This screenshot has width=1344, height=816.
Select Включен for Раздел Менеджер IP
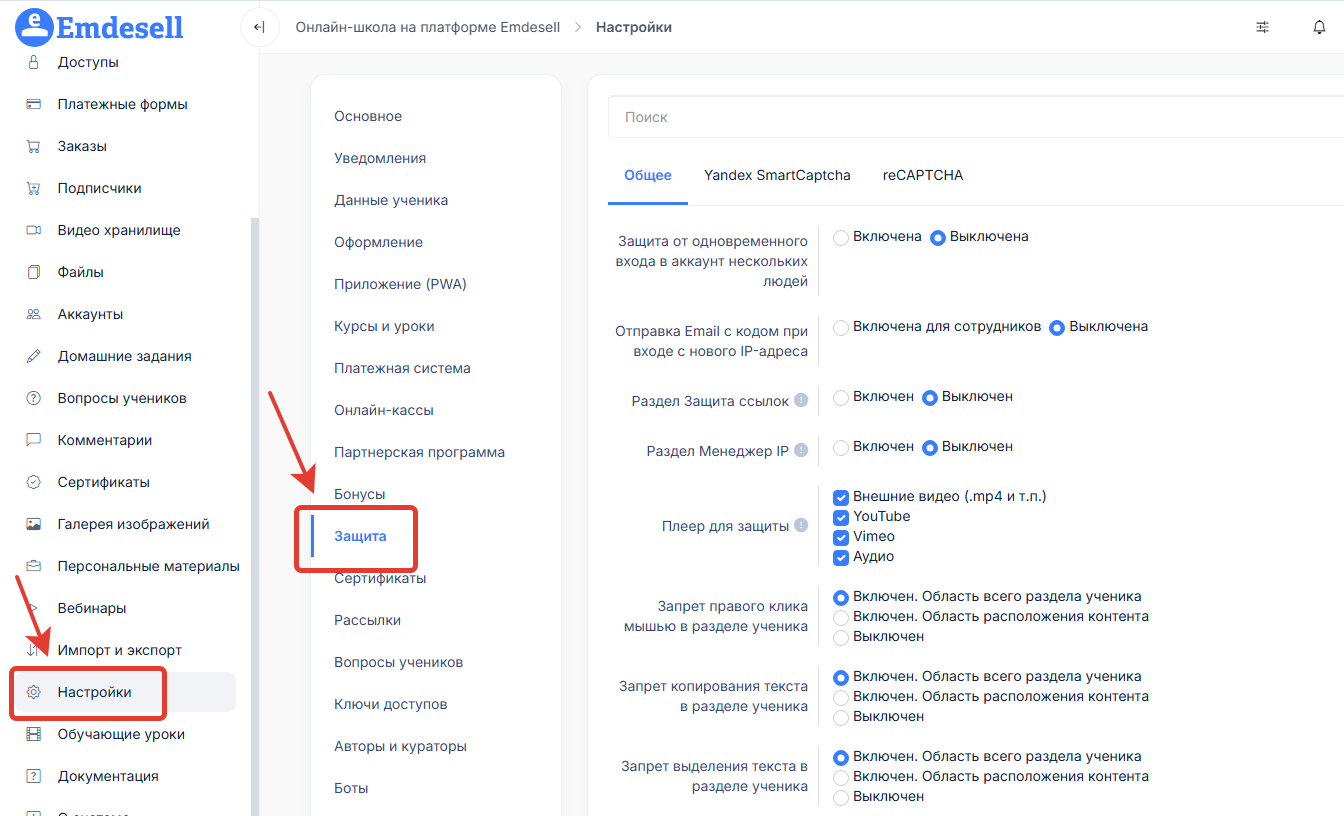841,447
